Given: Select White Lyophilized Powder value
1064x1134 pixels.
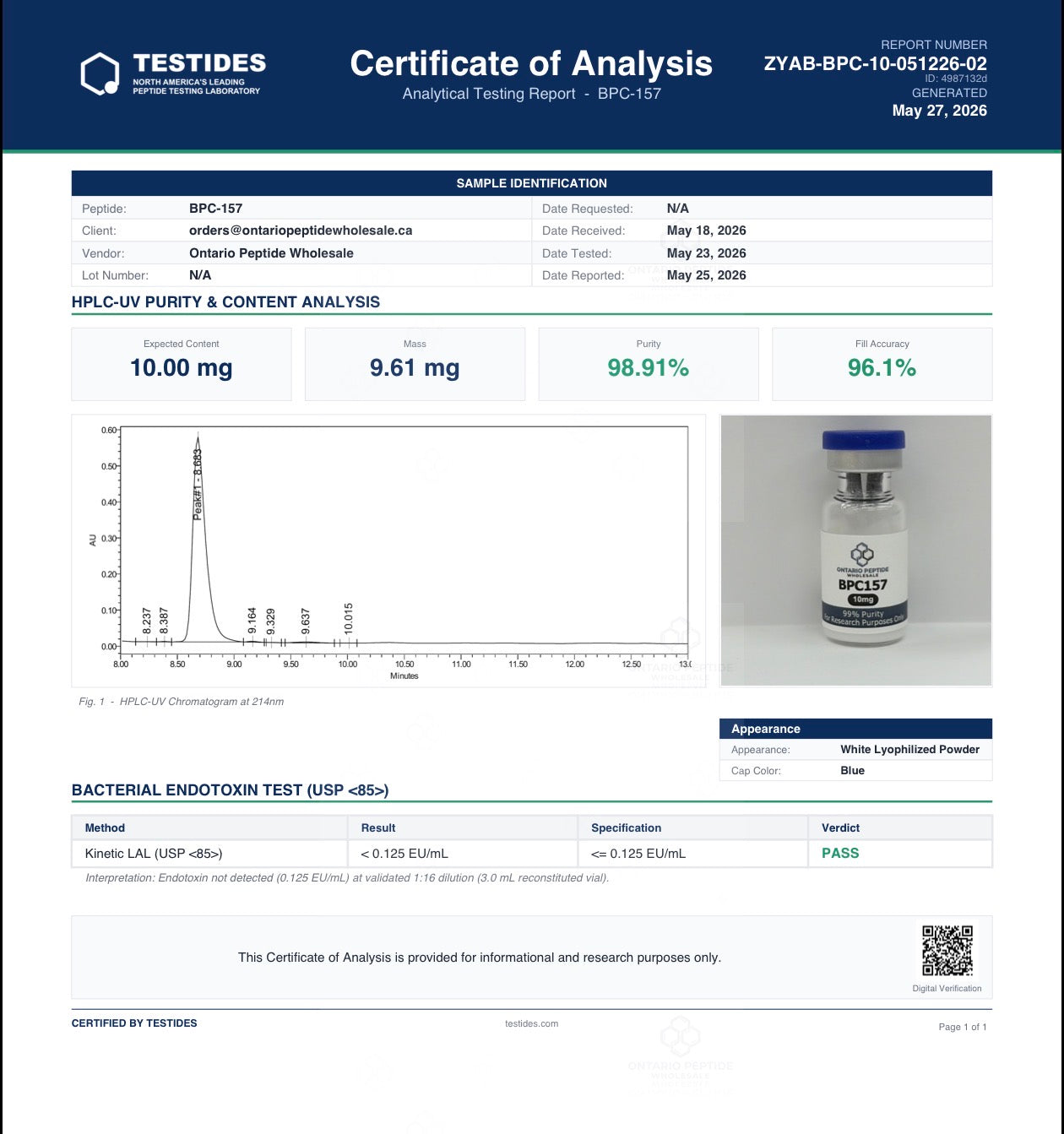Looking at the screenshot, I should click(x=909, y=750).
